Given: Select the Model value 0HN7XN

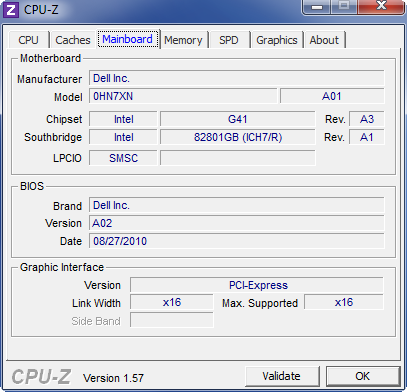Looking at the screenshot, I should 183,96.
